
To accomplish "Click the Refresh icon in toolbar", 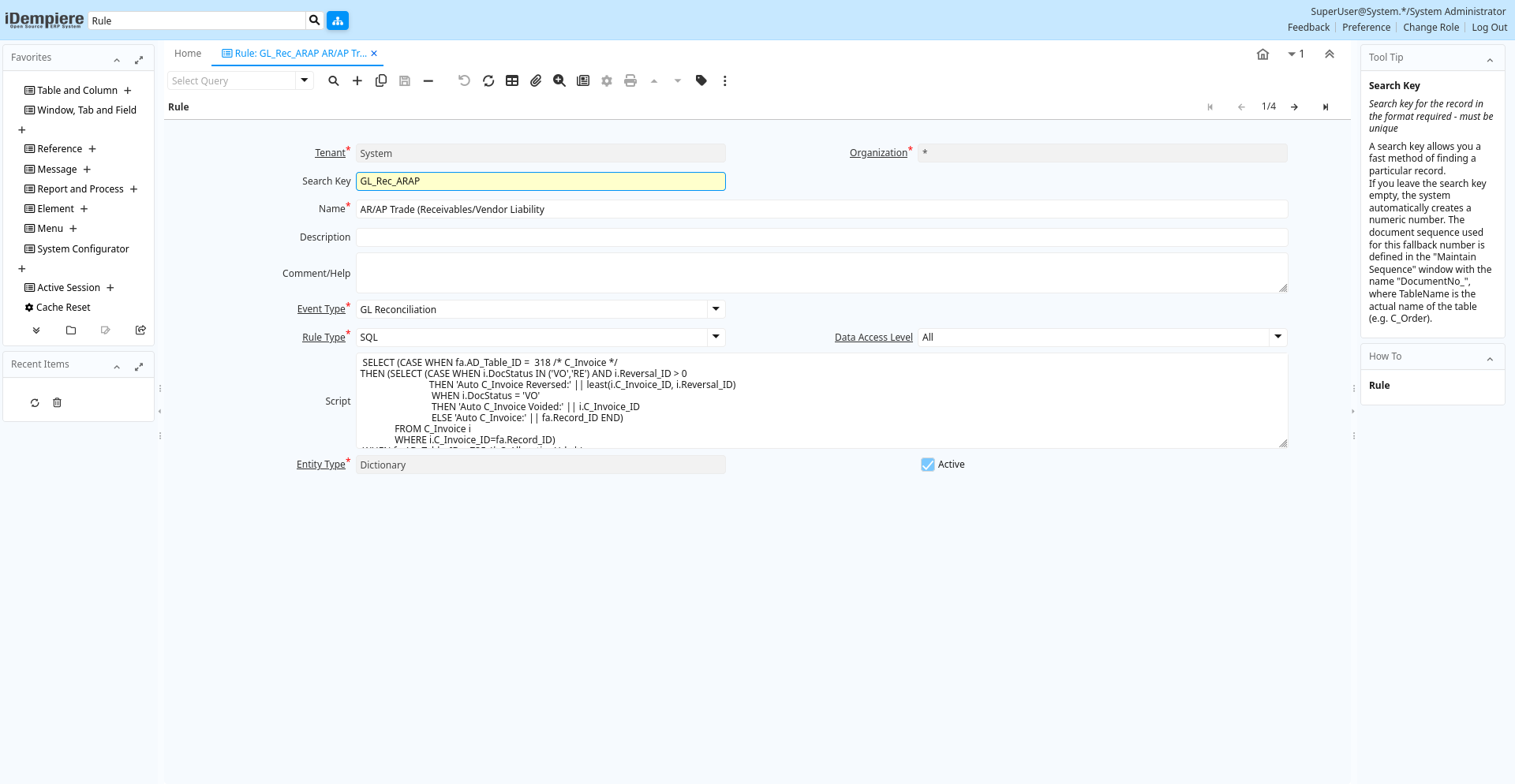I will (488, 80).
